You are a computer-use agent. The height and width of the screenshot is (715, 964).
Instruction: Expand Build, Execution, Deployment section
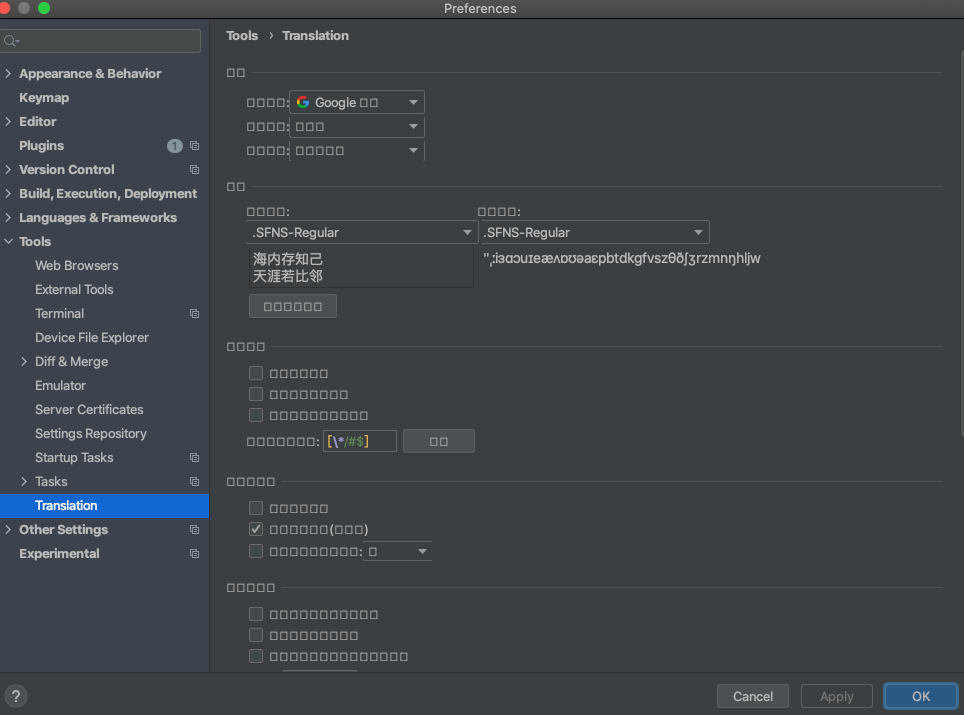(8, 193)
